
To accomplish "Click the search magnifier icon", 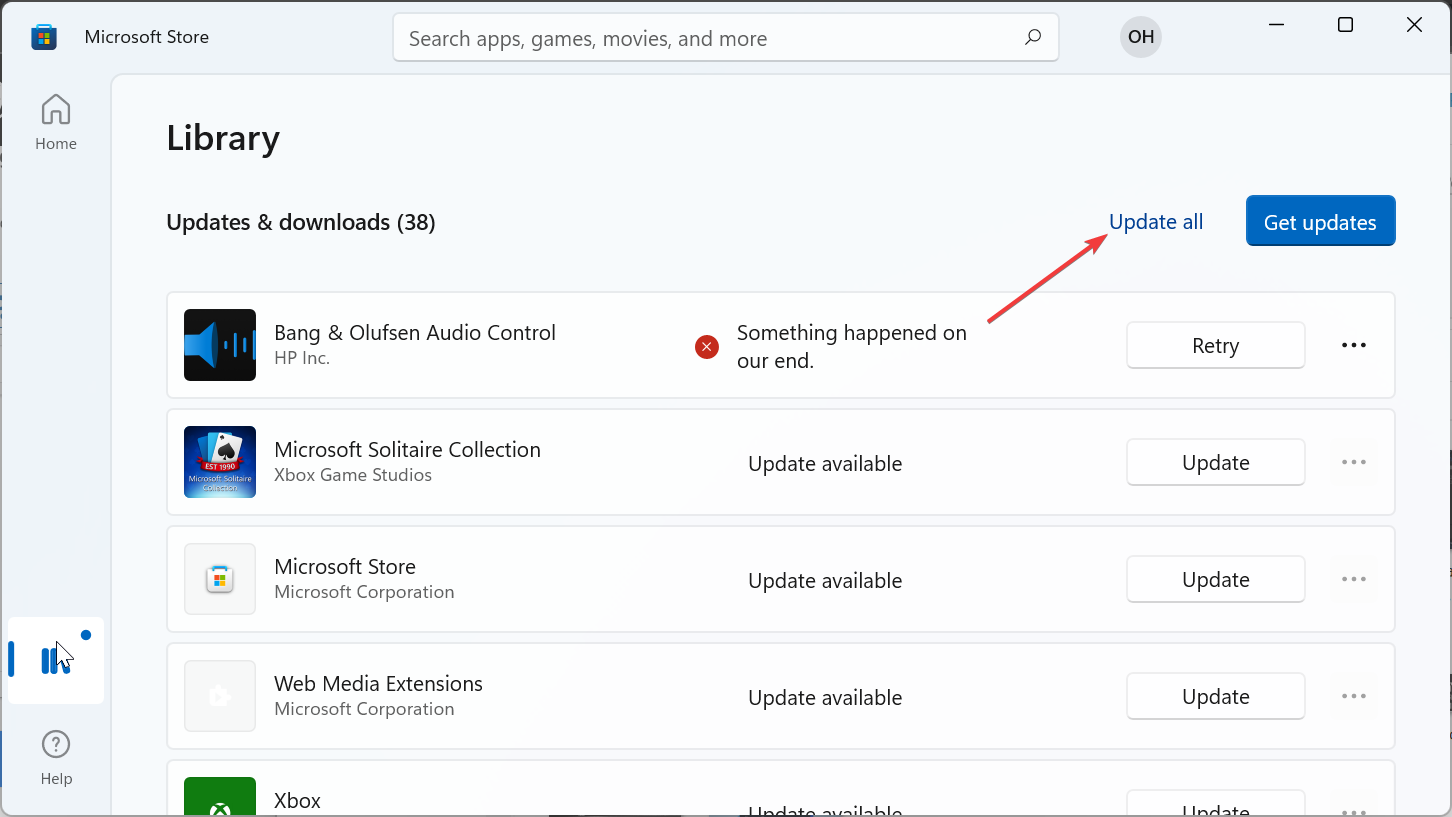I will point(1033,38).
